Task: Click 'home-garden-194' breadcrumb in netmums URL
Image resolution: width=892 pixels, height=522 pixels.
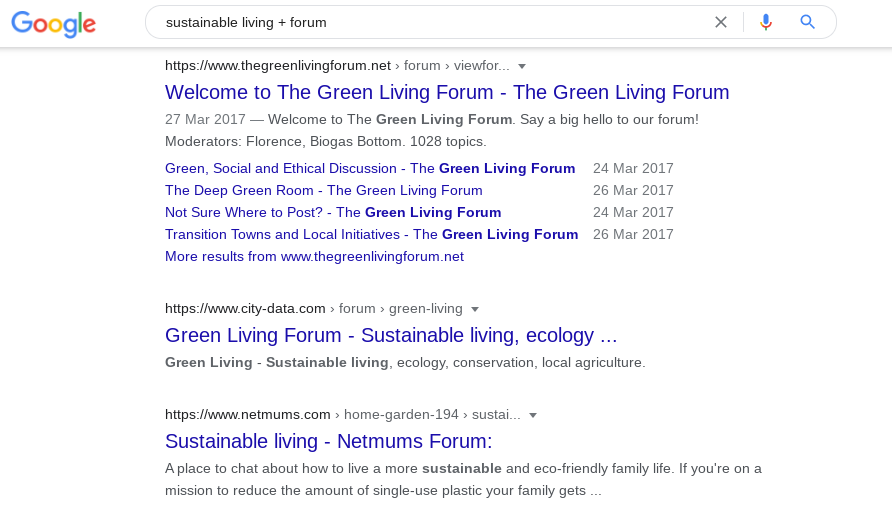Action: 401,415
